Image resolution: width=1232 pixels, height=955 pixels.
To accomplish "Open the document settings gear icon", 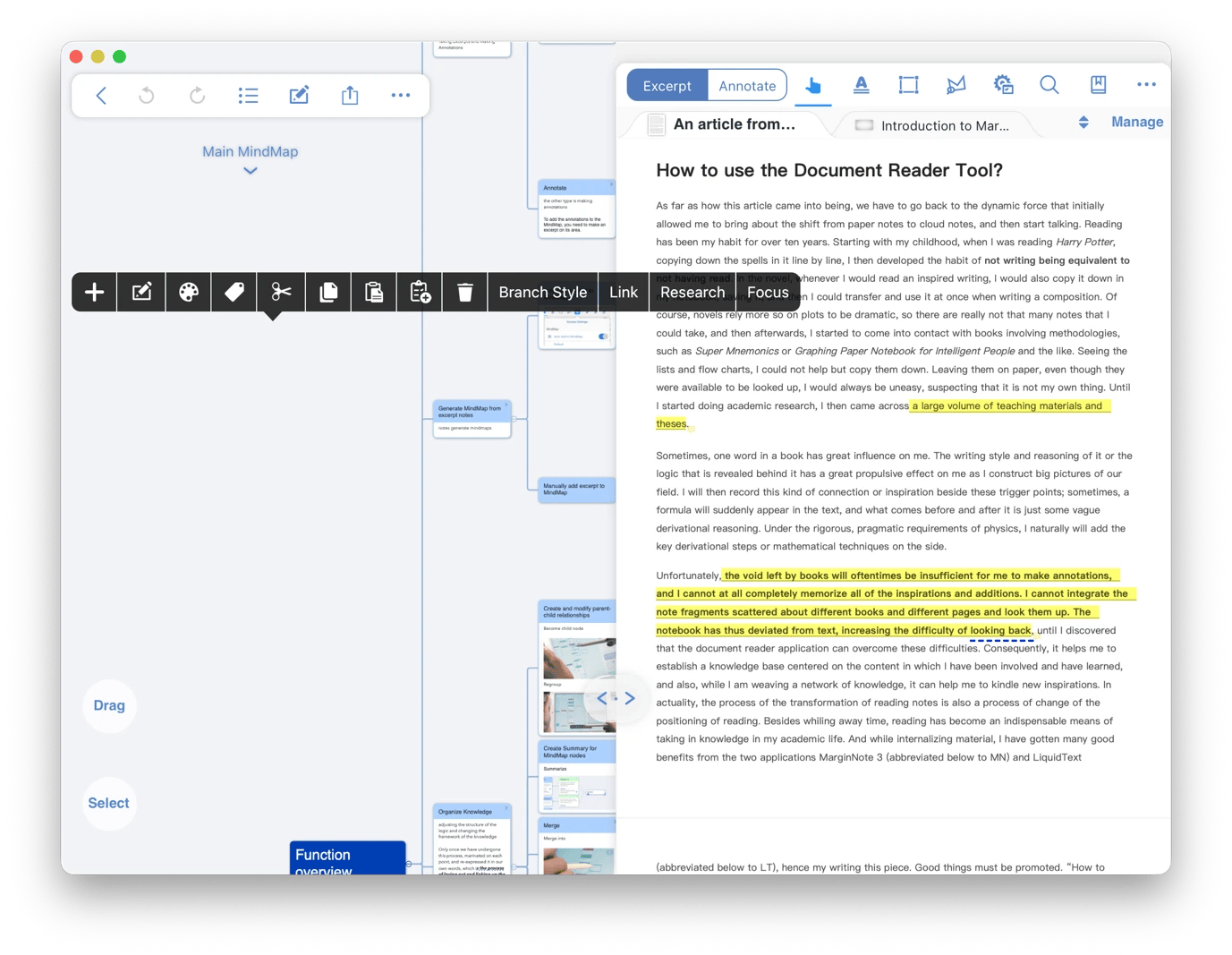I will [x=1003, y=85].
